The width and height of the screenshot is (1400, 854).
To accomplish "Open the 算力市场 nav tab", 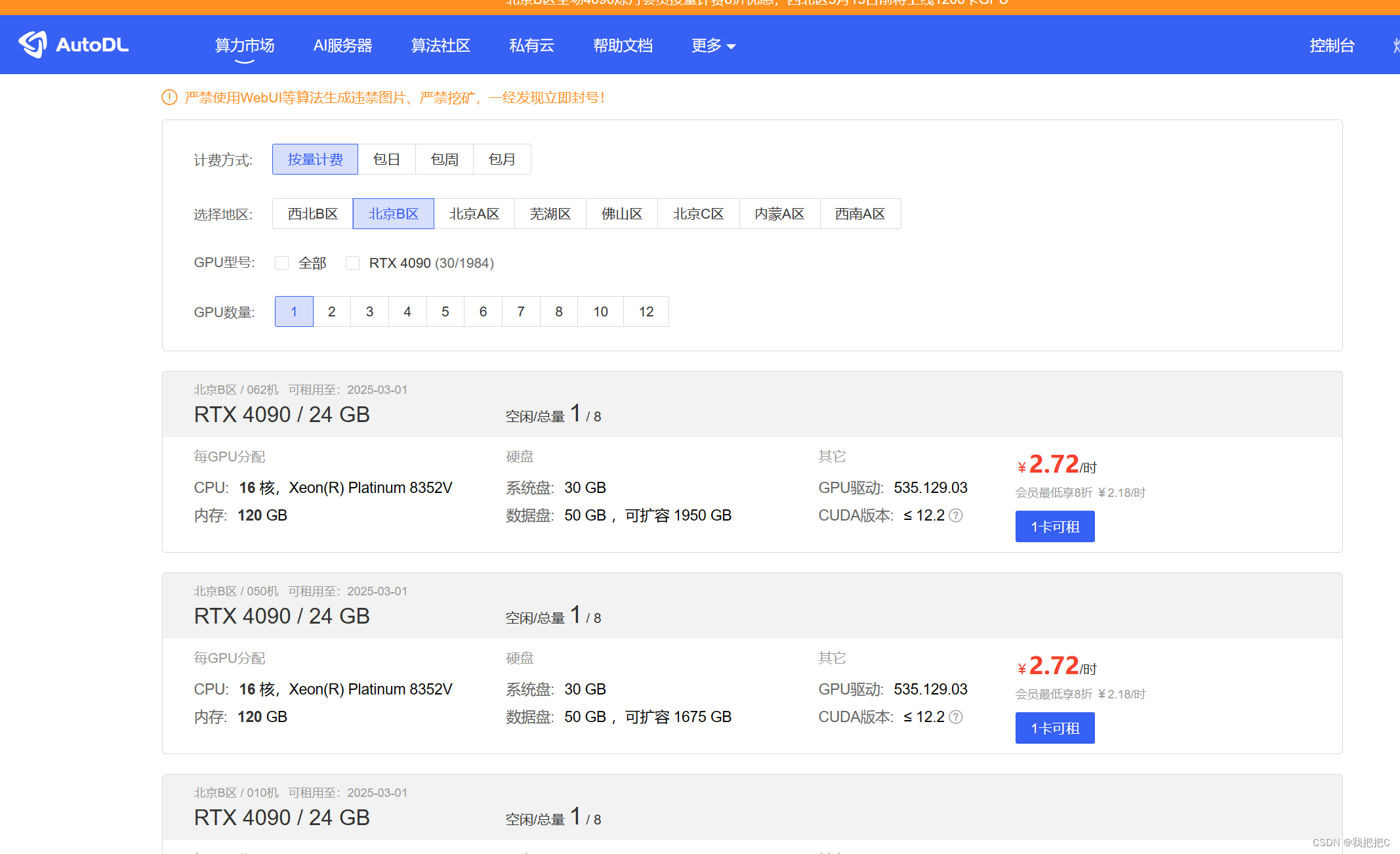I will pyautogui.click(x=245, y=45).
